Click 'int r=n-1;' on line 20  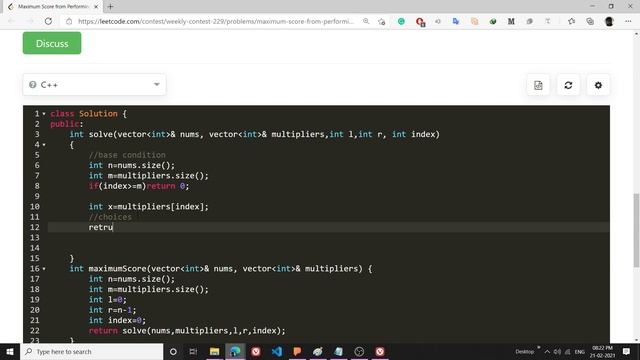pyautogui.click(x=112, y=310)
